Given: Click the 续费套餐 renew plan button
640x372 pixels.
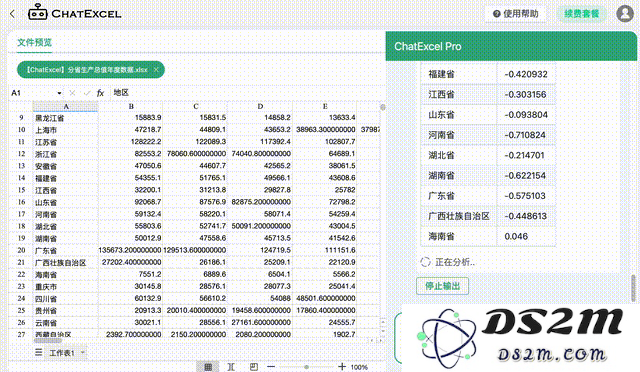Looking at the screenshot, I should pos(582,14).
